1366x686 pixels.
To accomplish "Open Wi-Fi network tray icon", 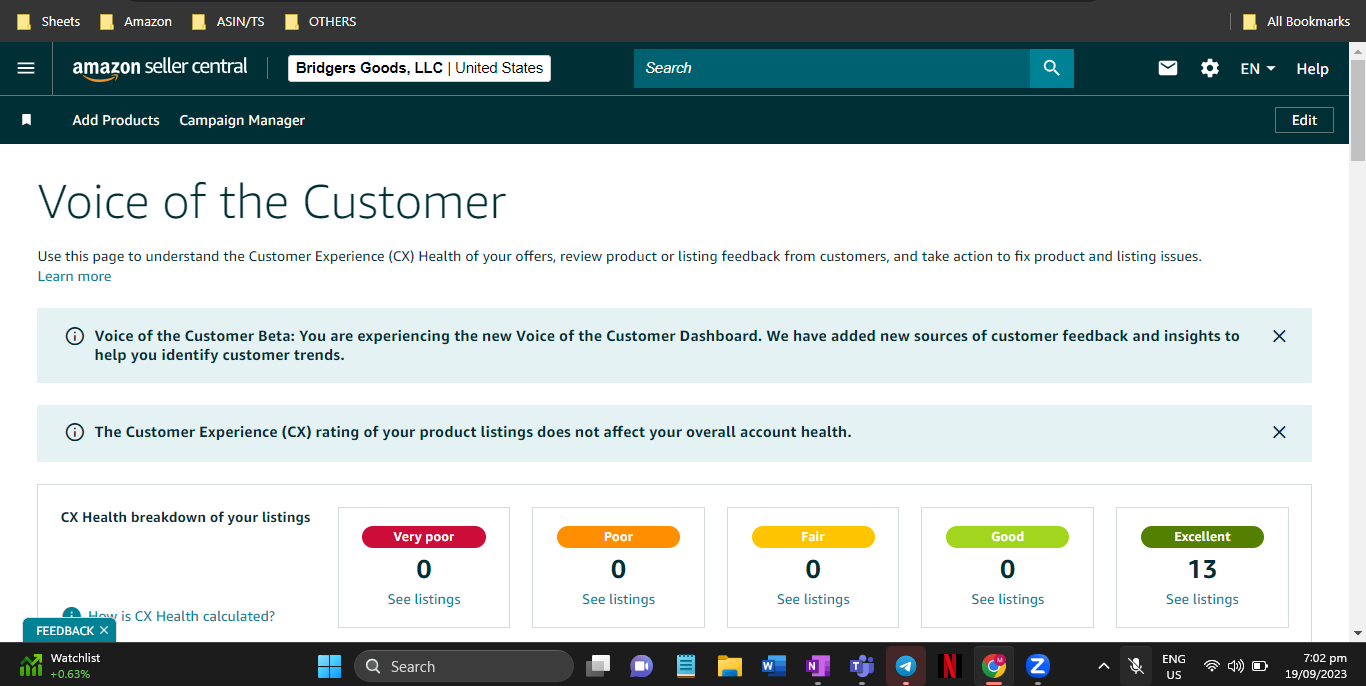I will pos(1212,666).
